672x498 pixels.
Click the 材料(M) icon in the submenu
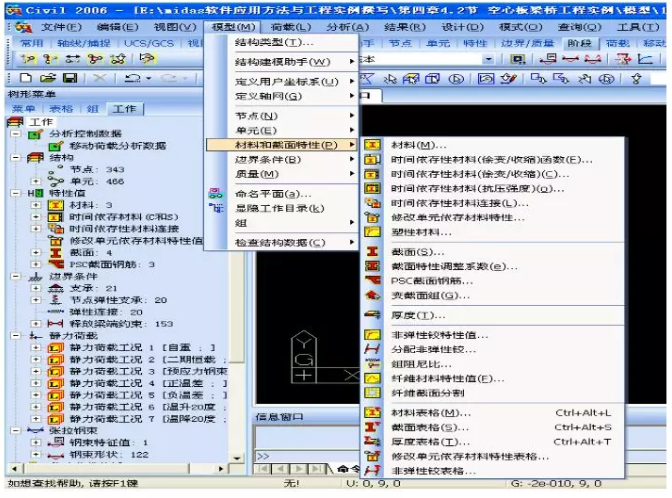click(372, 145)
